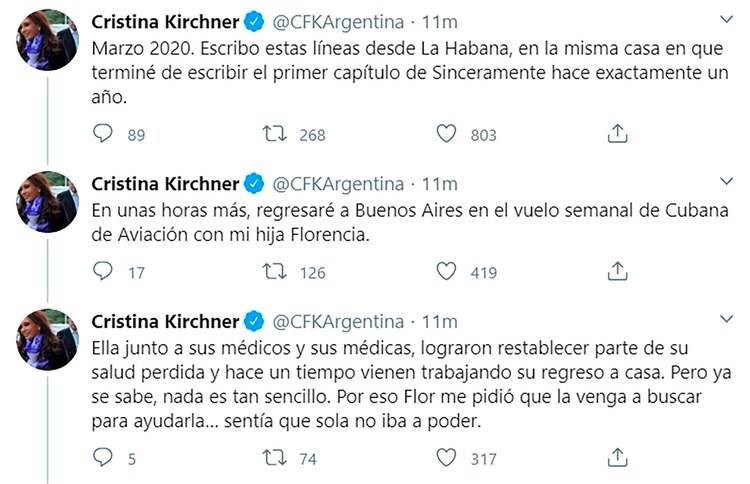Click the third tweet's profile avatar
The width and height of the screenshot is (750, 484).
48,340
